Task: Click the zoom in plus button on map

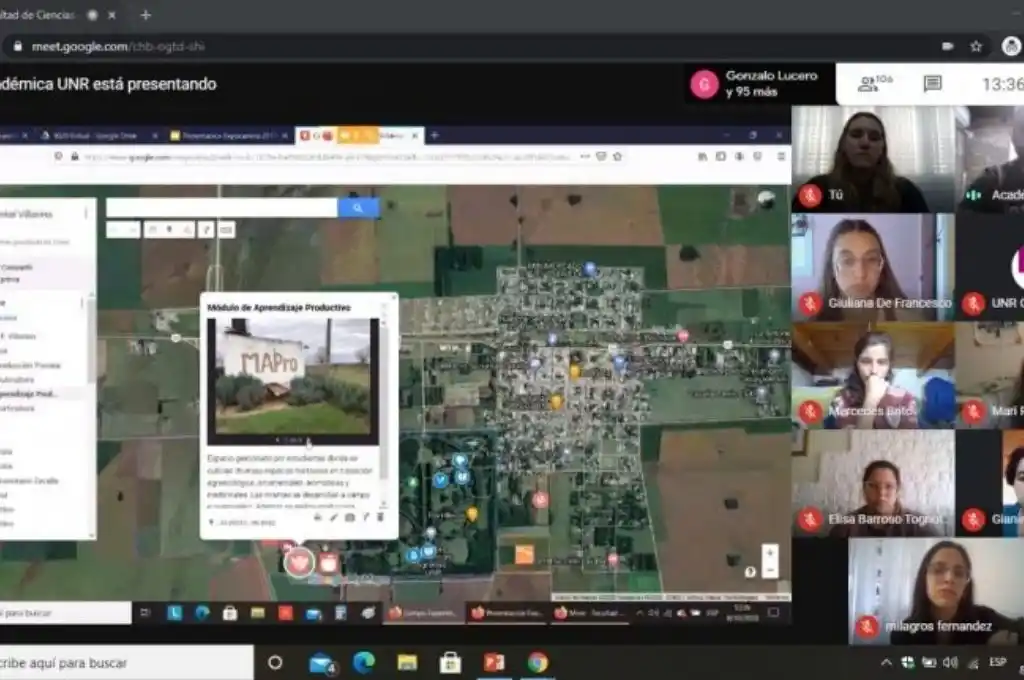Action: pyautogui.click(x=769, y=552)
